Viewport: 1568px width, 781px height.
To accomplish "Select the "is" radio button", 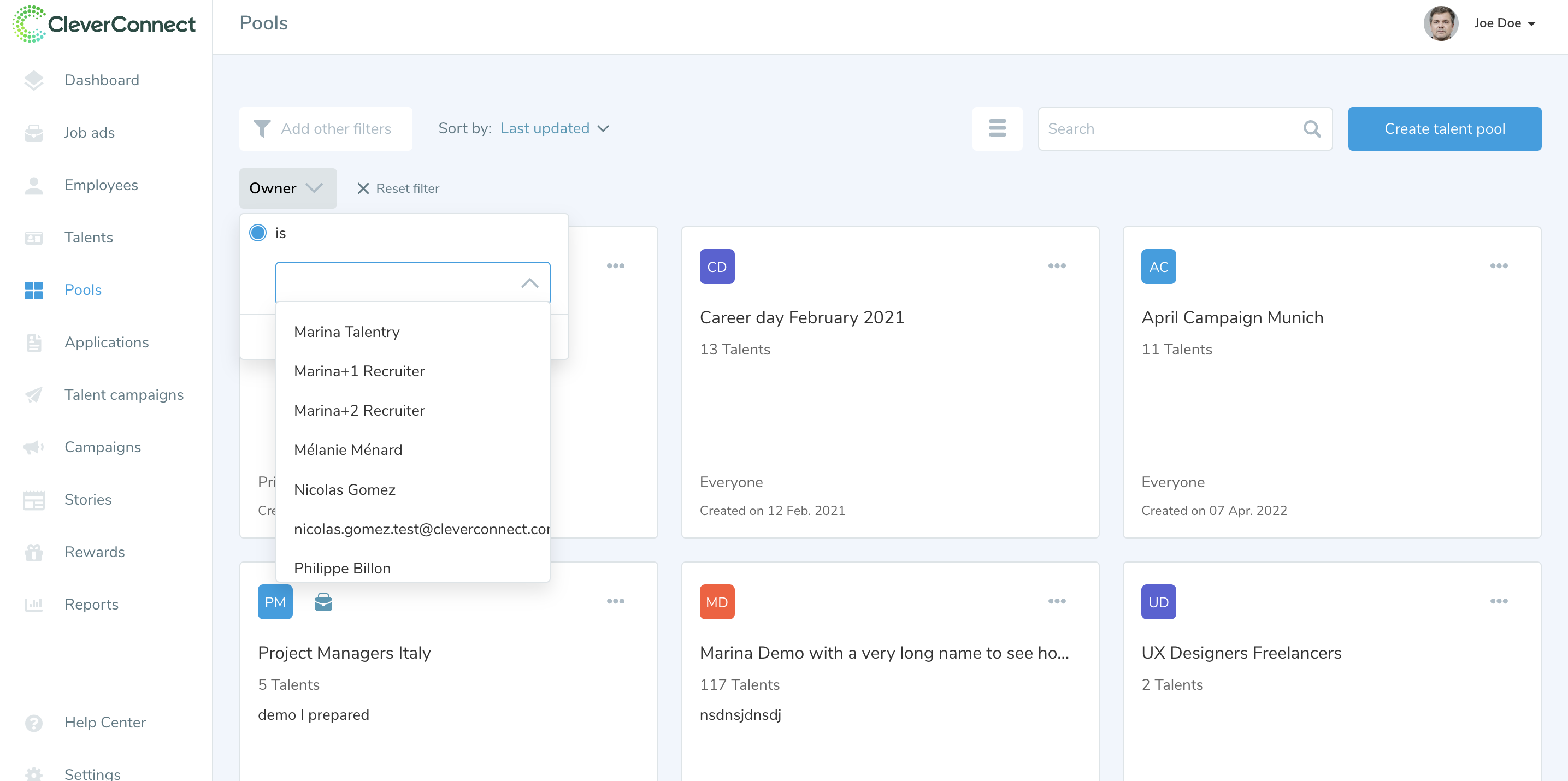I will tap(258, 232).
